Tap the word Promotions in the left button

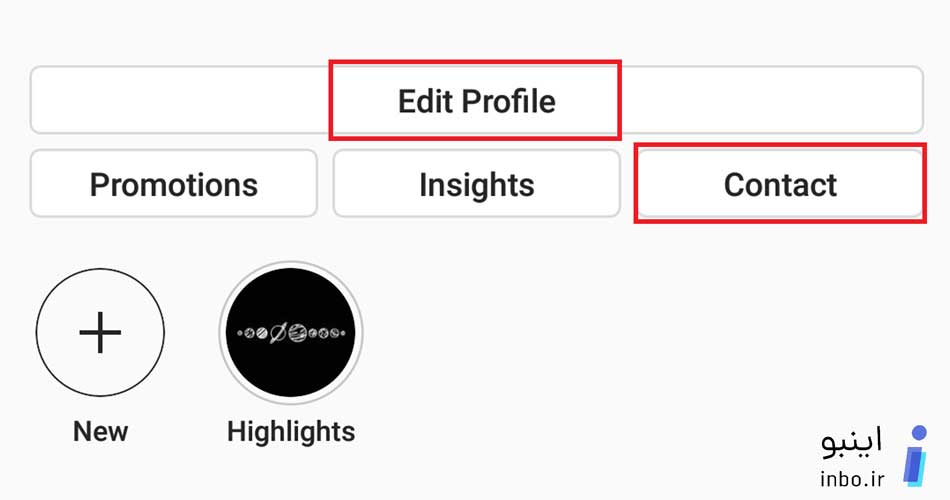[x=174, y=184]
